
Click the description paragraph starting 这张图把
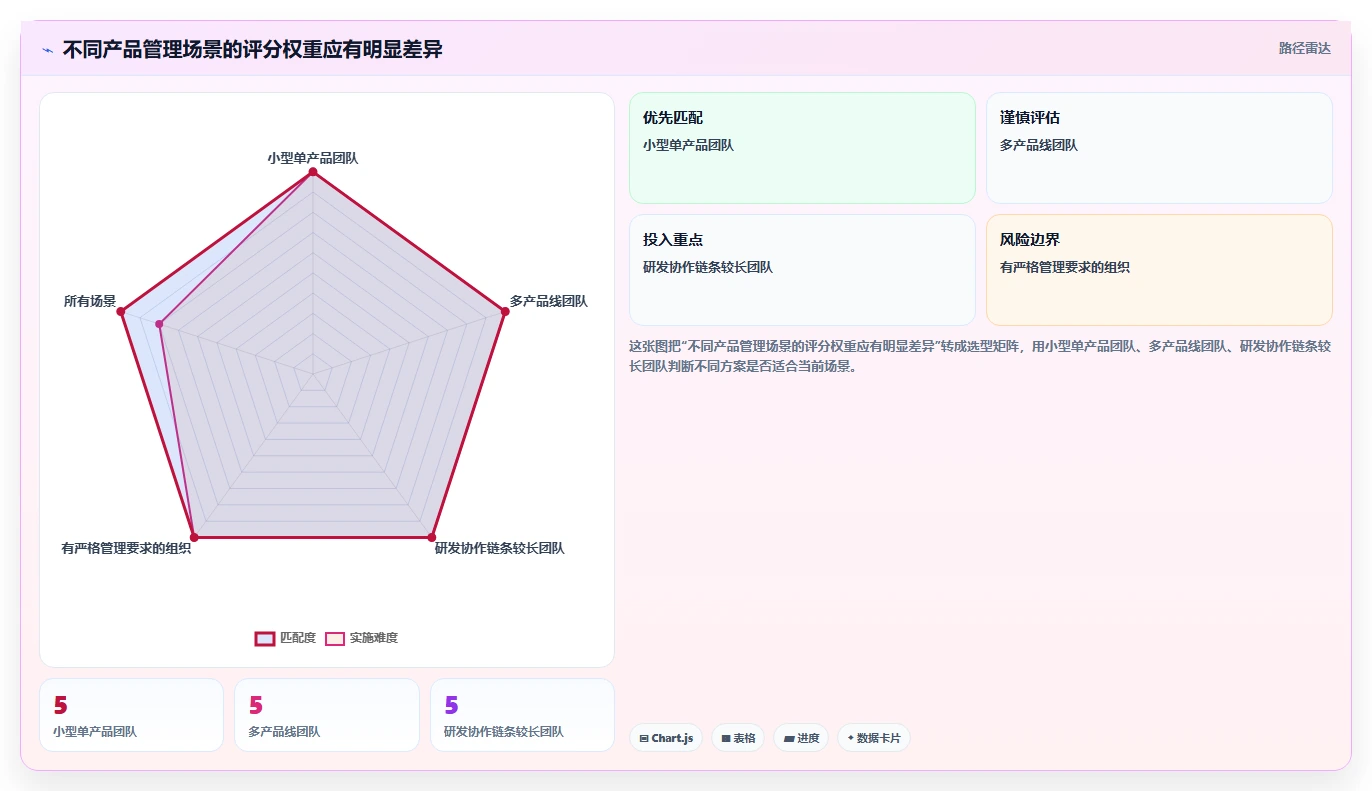point(980,356)
